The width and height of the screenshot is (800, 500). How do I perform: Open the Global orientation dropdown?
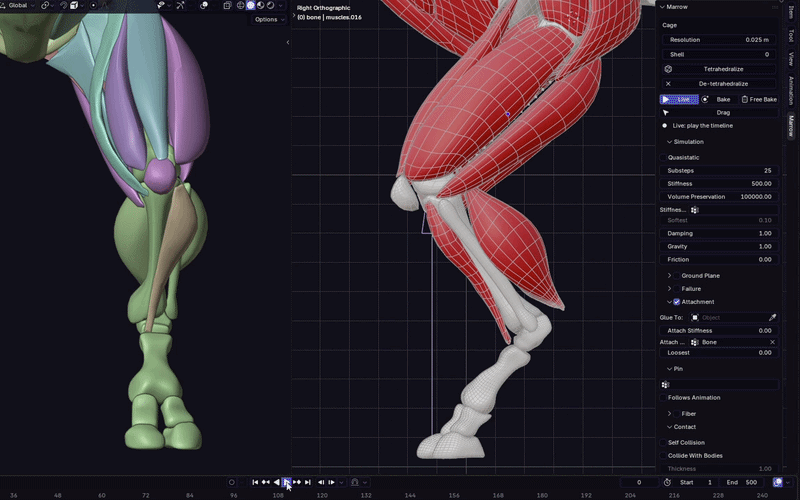click(18, 5)
